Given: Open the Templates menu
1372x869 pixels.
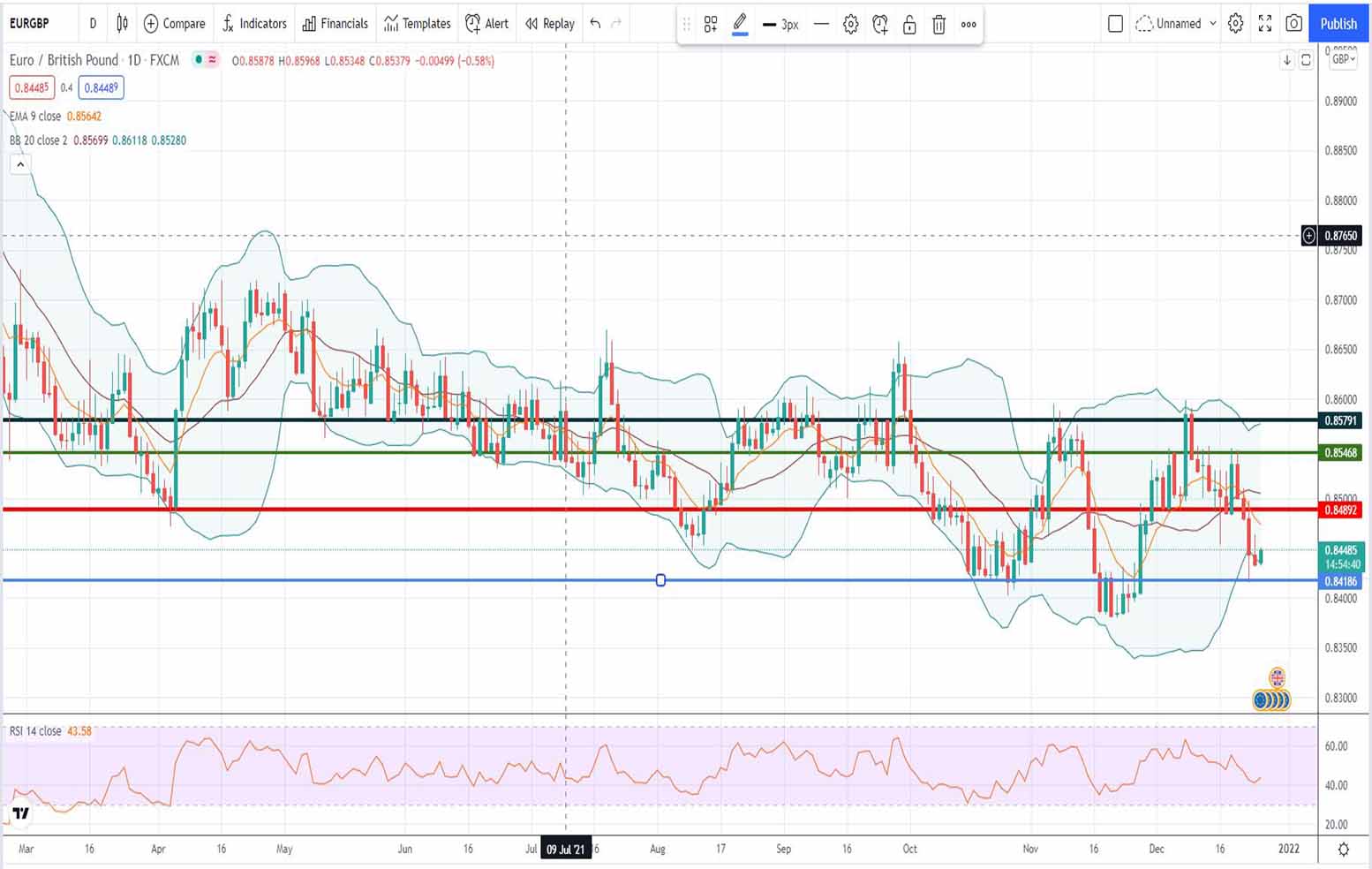Looking at the screenshot, I should coord(416,24).
